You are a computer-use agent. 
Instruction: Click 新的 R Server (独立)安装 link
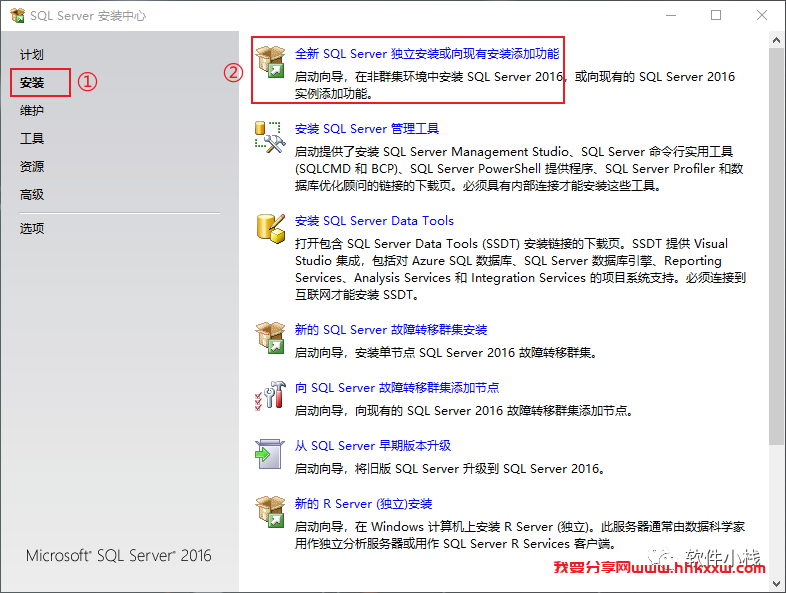pyautogui.click(x=363, y=504)
